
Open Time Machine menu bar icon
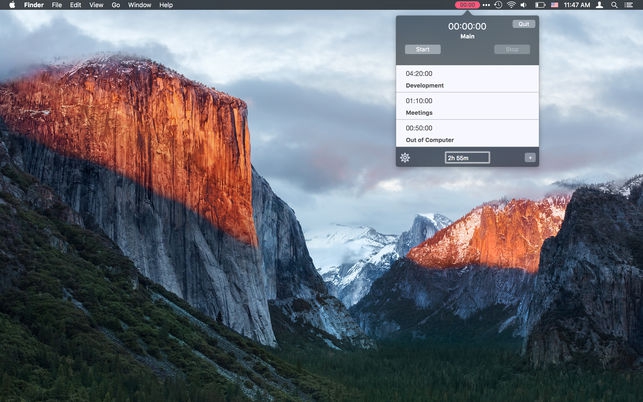tap(497, 5)
